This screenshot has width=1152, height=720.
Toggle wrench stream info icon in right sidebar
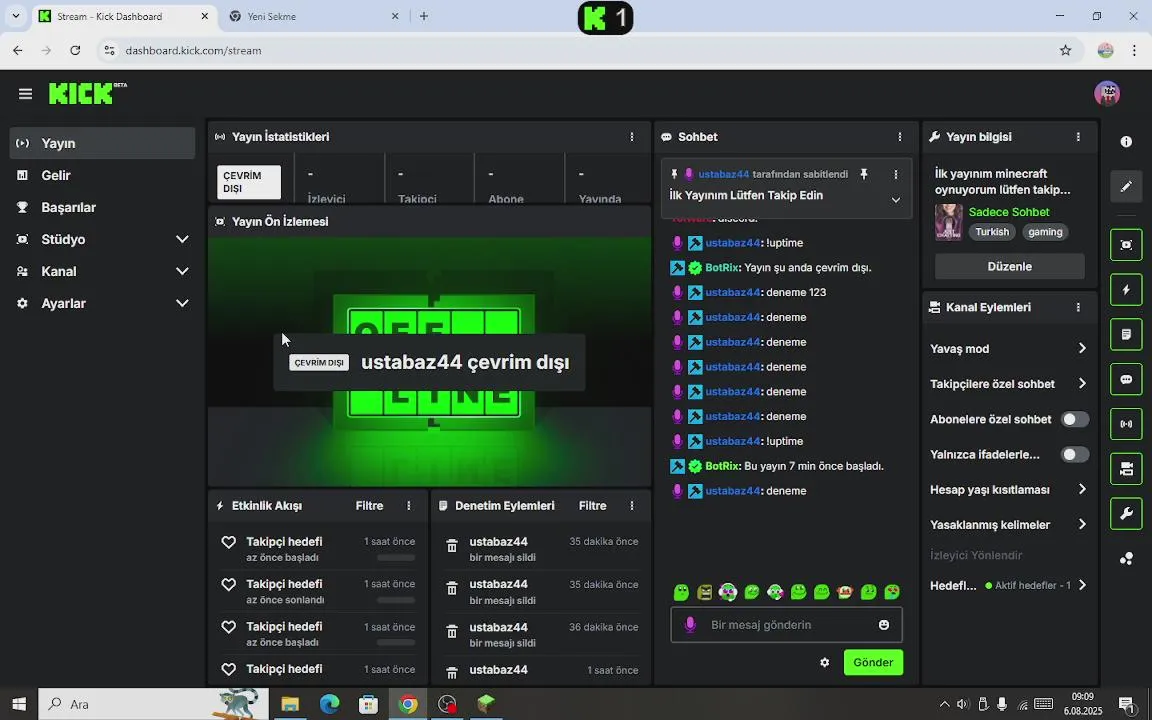tap(1126, 514)
